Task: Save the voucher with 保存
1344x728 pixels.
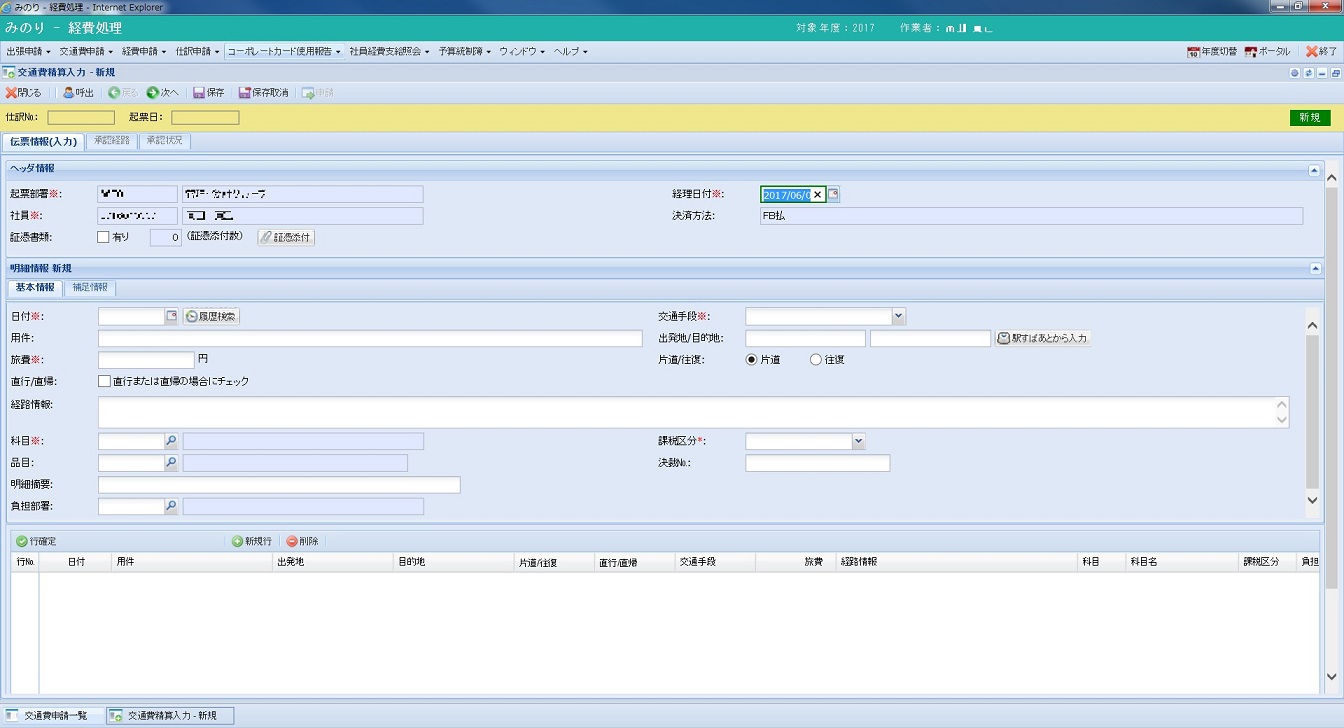Action: pos(208,93)
